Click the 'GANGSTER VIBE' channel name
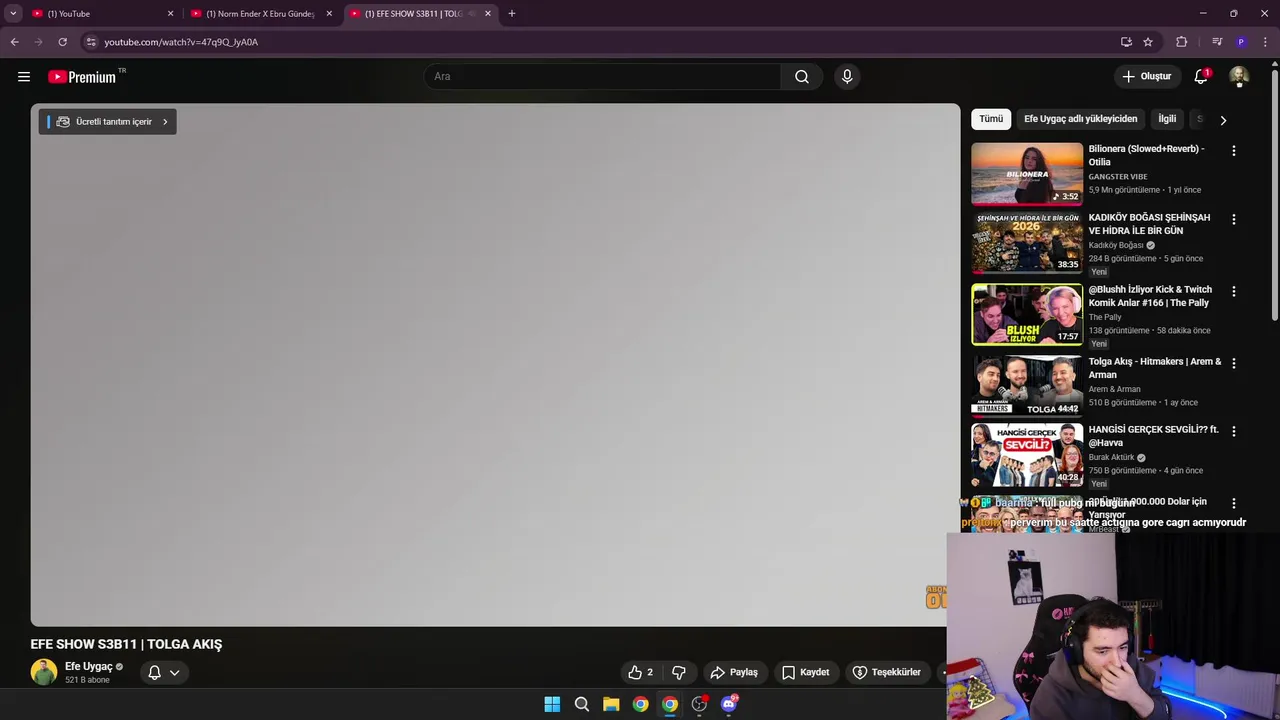 (1118, 177)
